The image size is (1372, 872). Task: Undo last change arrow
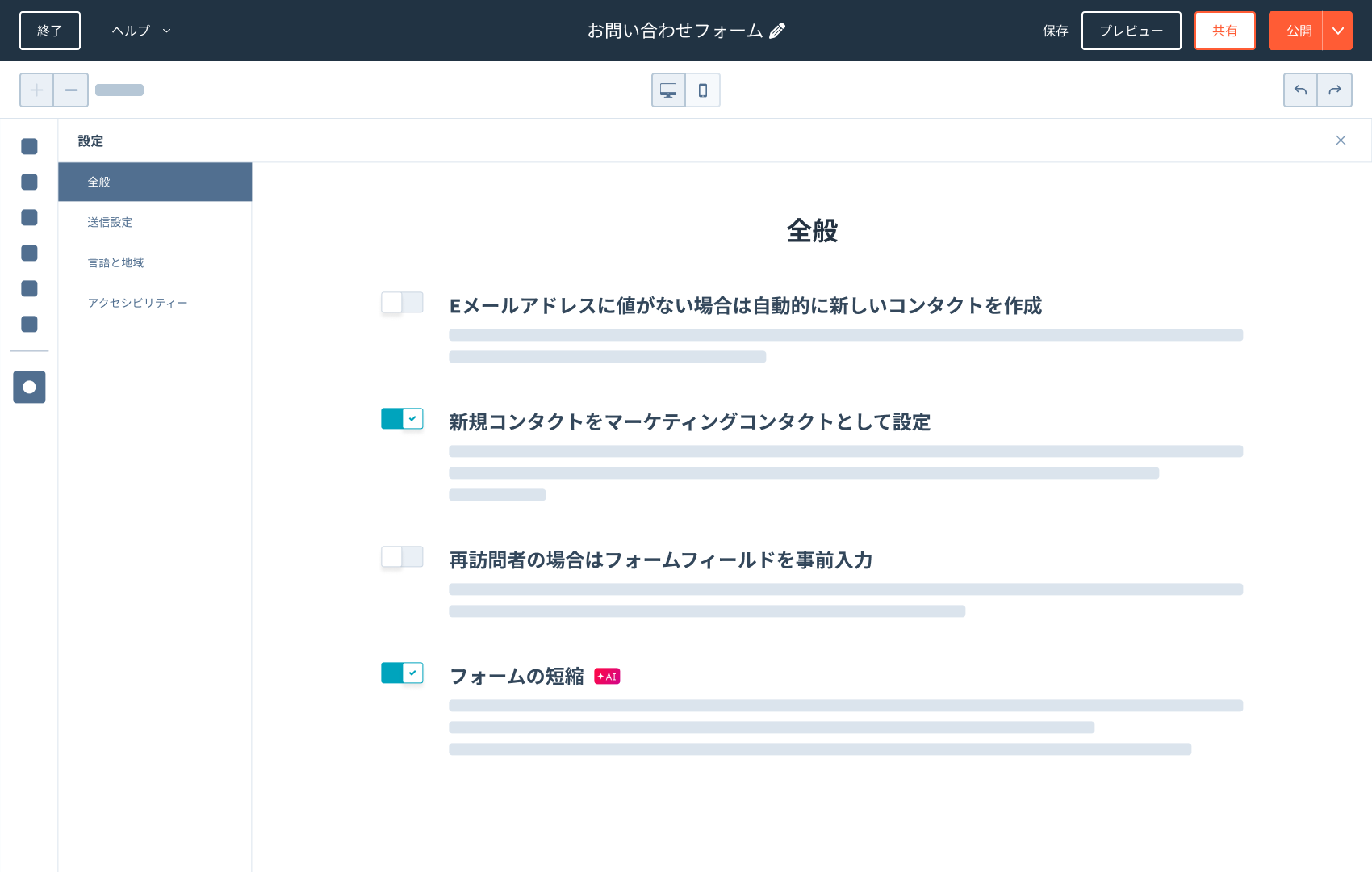tap(1300, 90)
